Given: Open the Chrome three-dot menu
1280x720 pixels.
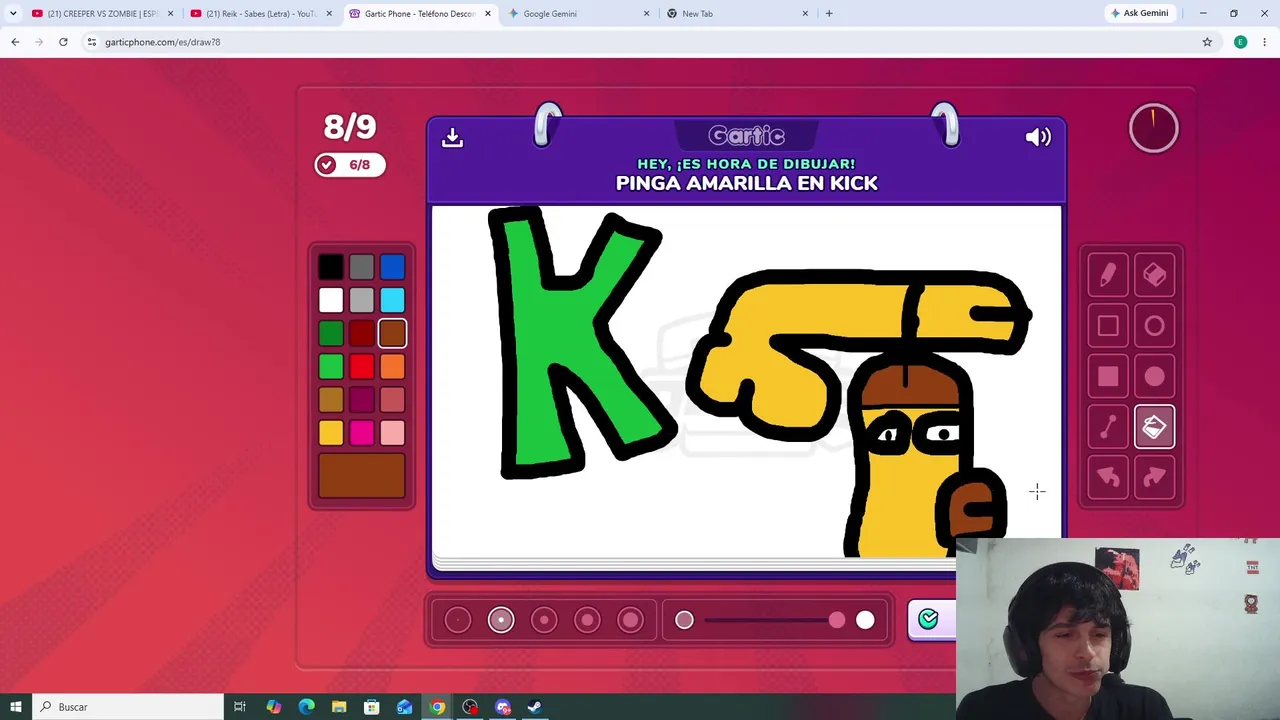Looking at the screenshot, I should [1265, 42].
